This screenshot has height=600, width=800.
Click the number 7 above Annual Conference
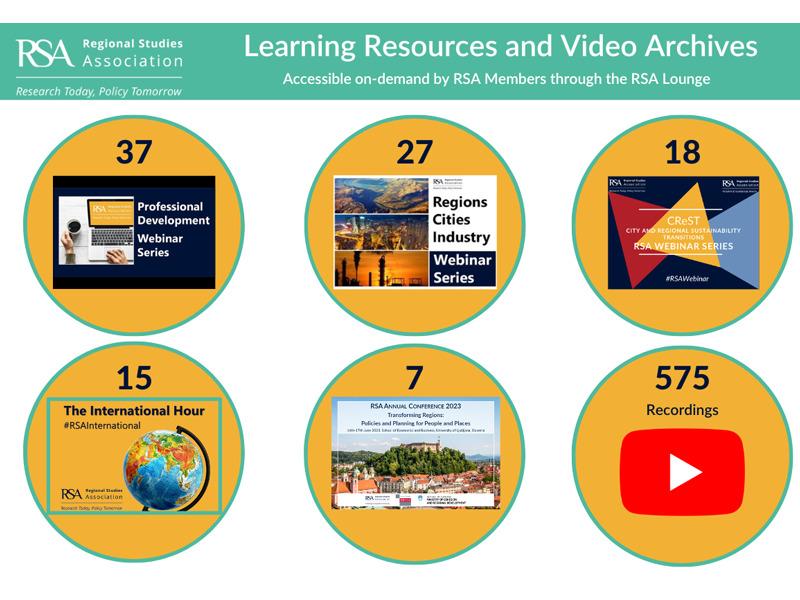pos(415,378)
